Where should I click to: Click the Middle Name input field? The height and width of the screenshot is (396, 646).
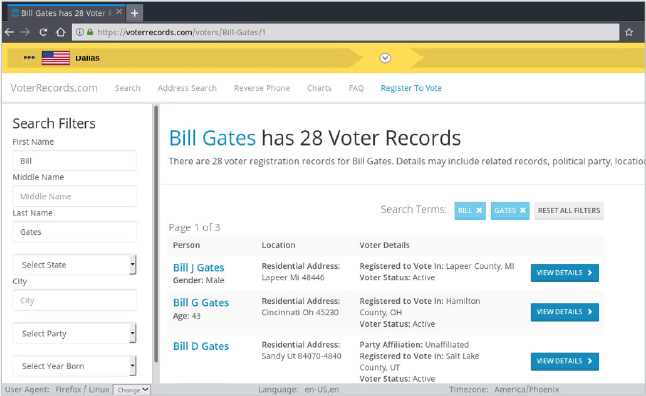(74, 196)
